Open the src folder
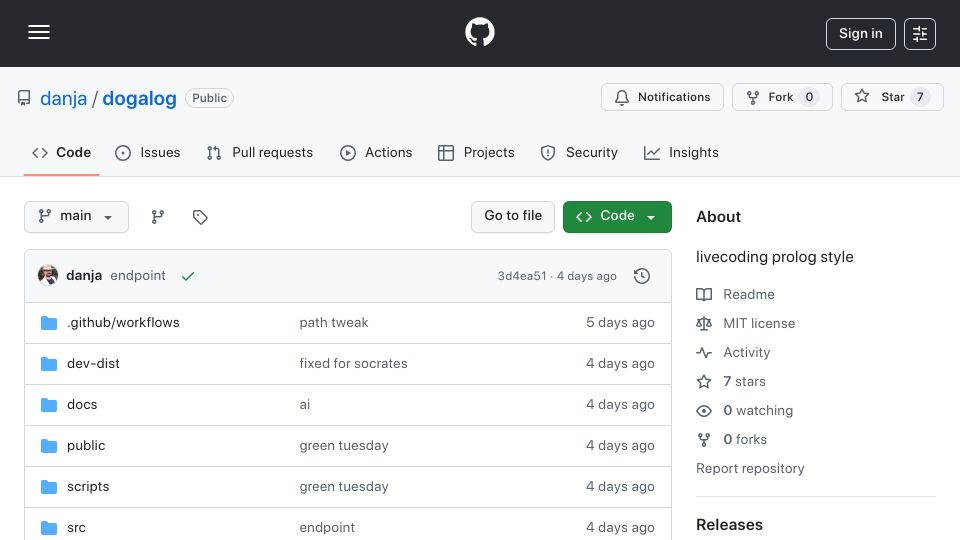Screen dimensions: 960x540 click(x=77, y=528)
